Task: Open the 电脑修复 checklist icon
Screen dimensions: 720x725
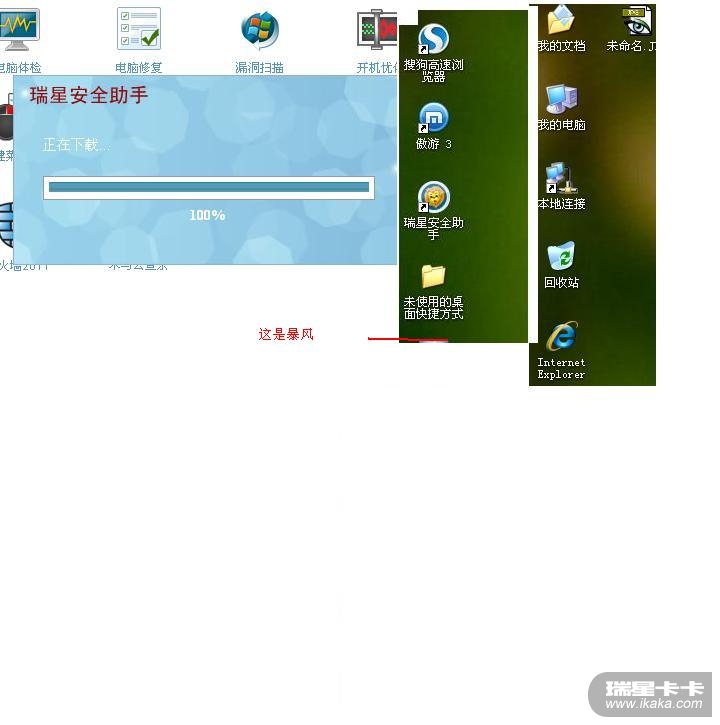Action: click(x=139, y=29)
